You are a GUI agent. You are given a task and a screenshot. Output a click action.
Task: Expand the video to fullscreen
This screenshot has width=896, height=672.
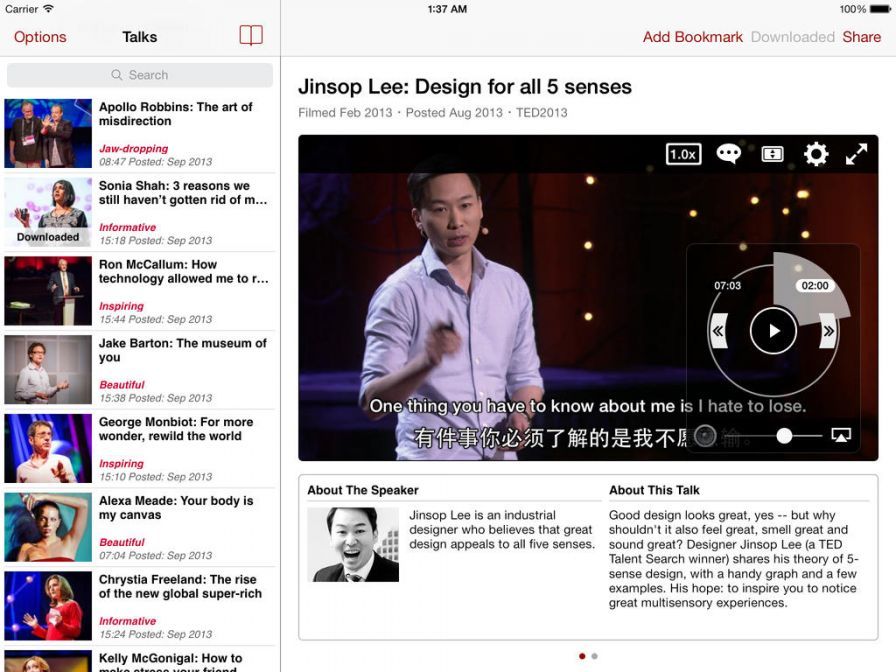857,154
